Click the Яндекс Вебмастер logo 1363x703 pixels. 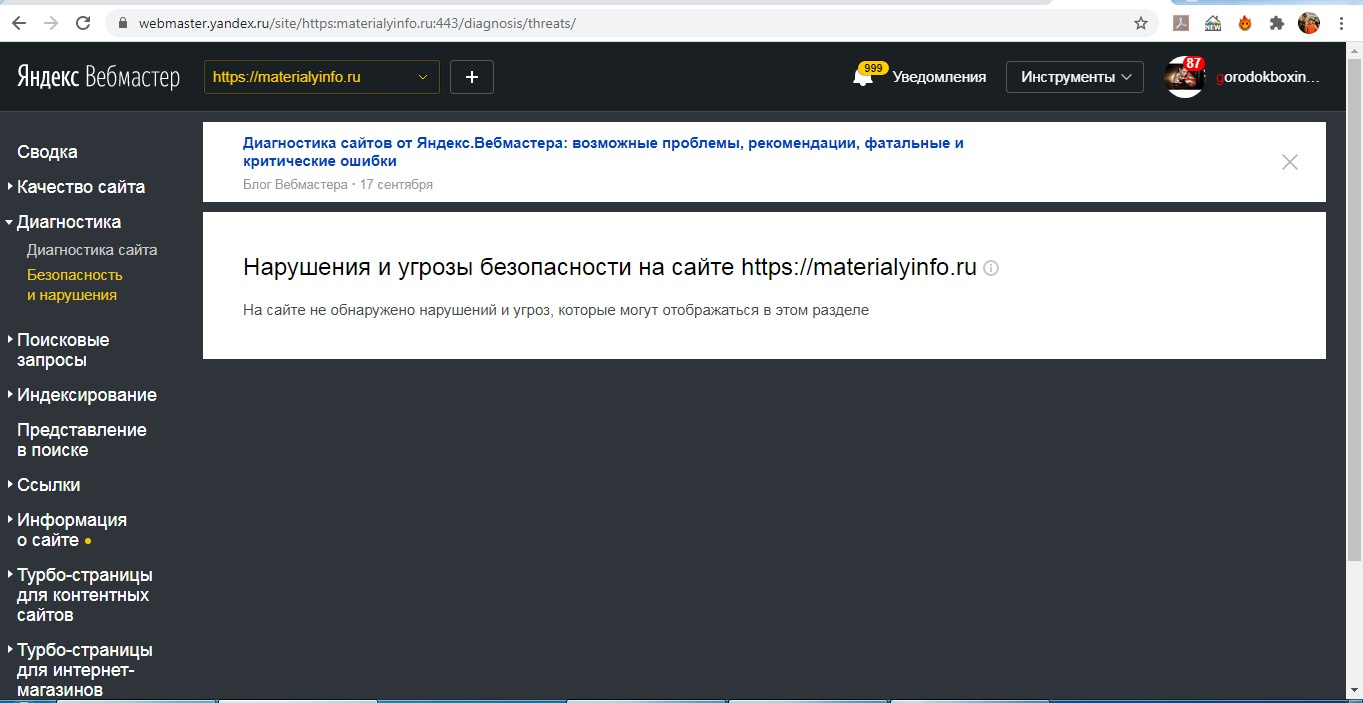98,77
